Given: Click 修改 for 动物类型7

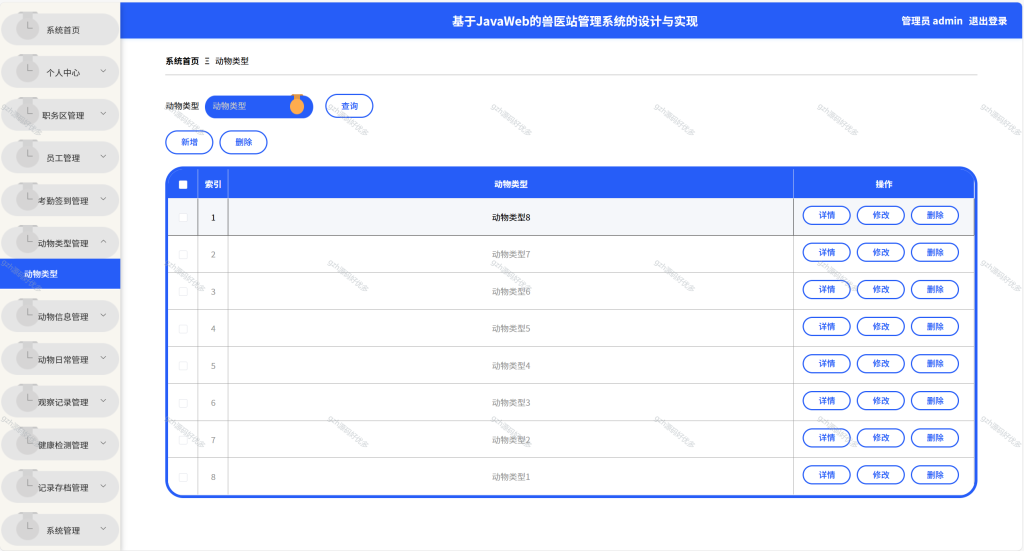Looking at the screenshot, I should click(x=881, y=253).
